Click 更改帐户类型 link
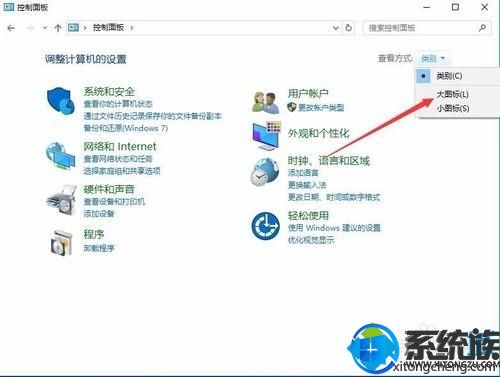Screen dimensions: 500x377 [321, 107]
